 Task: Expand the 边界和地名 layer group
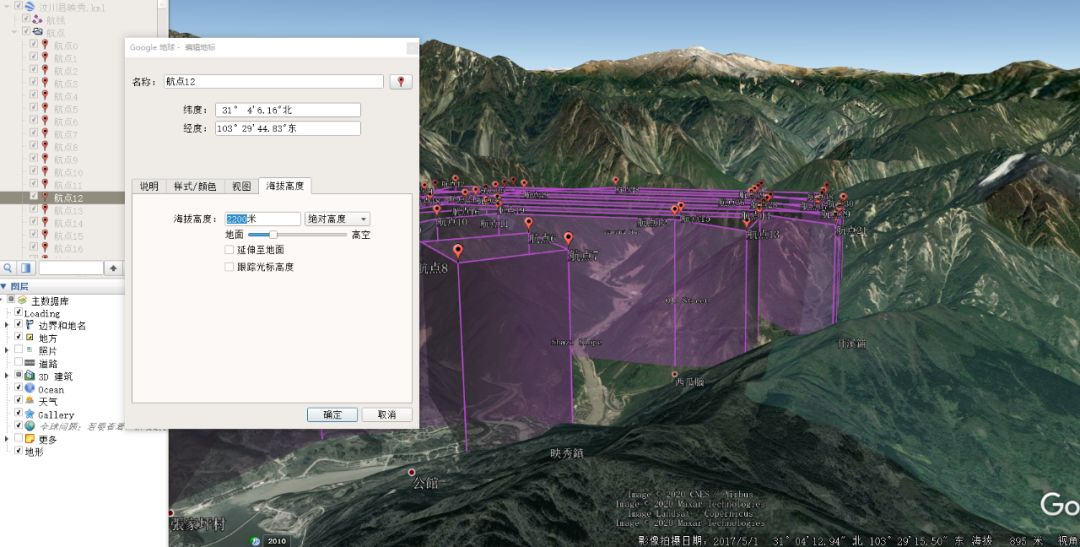pyautogui.click(x=7, y=325)
